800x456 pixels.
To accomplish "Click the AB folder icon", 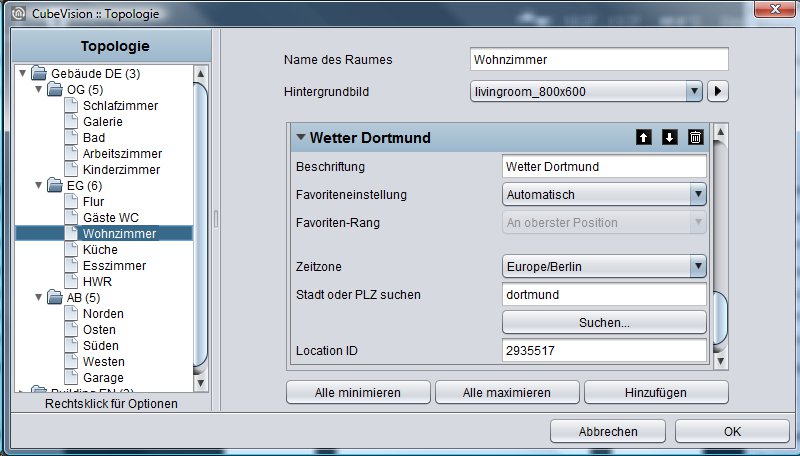I will (x=55, y=297).
